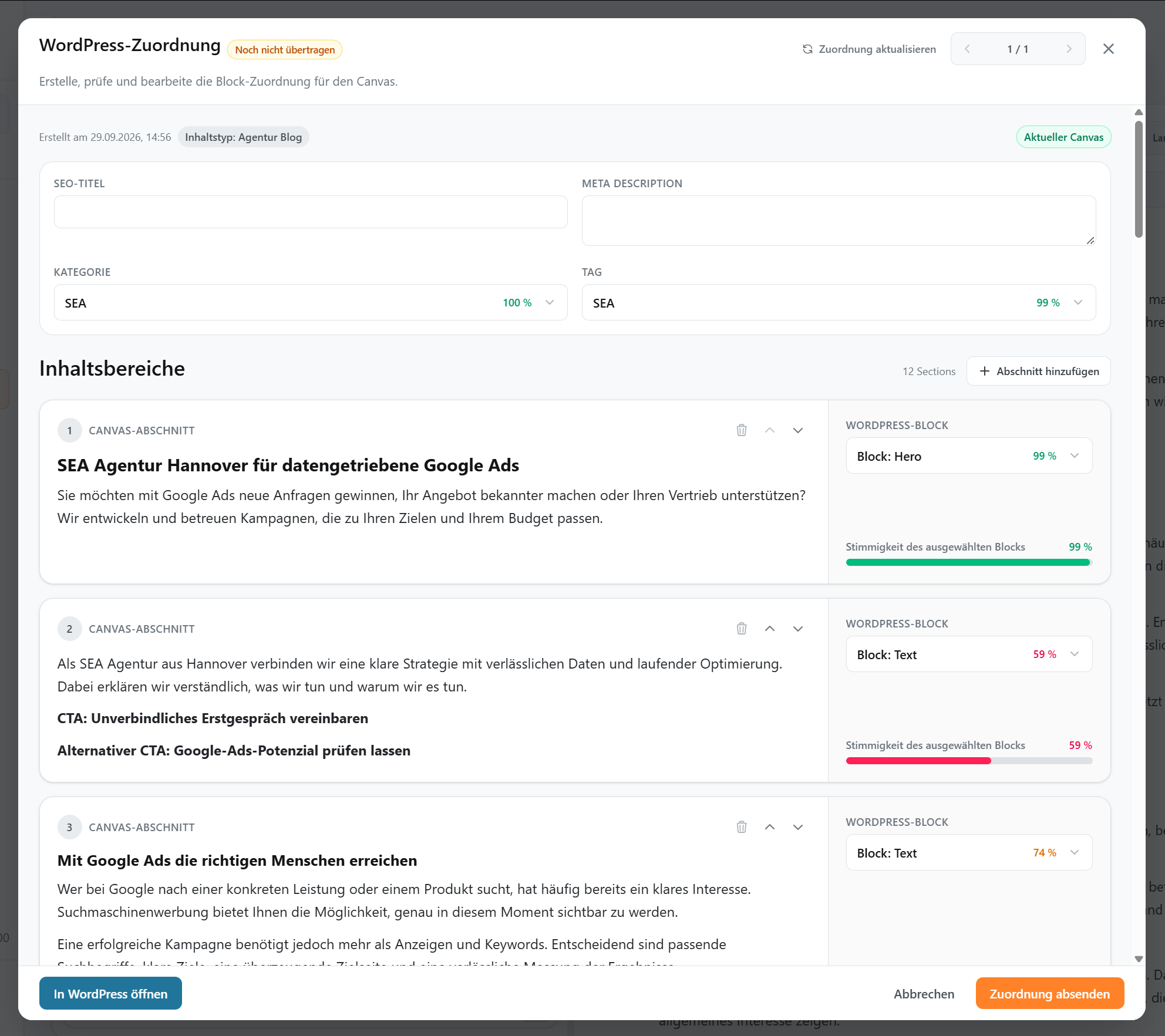Go to previous mapping in pager
Image resolution: width=1165 pixels, height=1036 pixels.
(967, 49)
